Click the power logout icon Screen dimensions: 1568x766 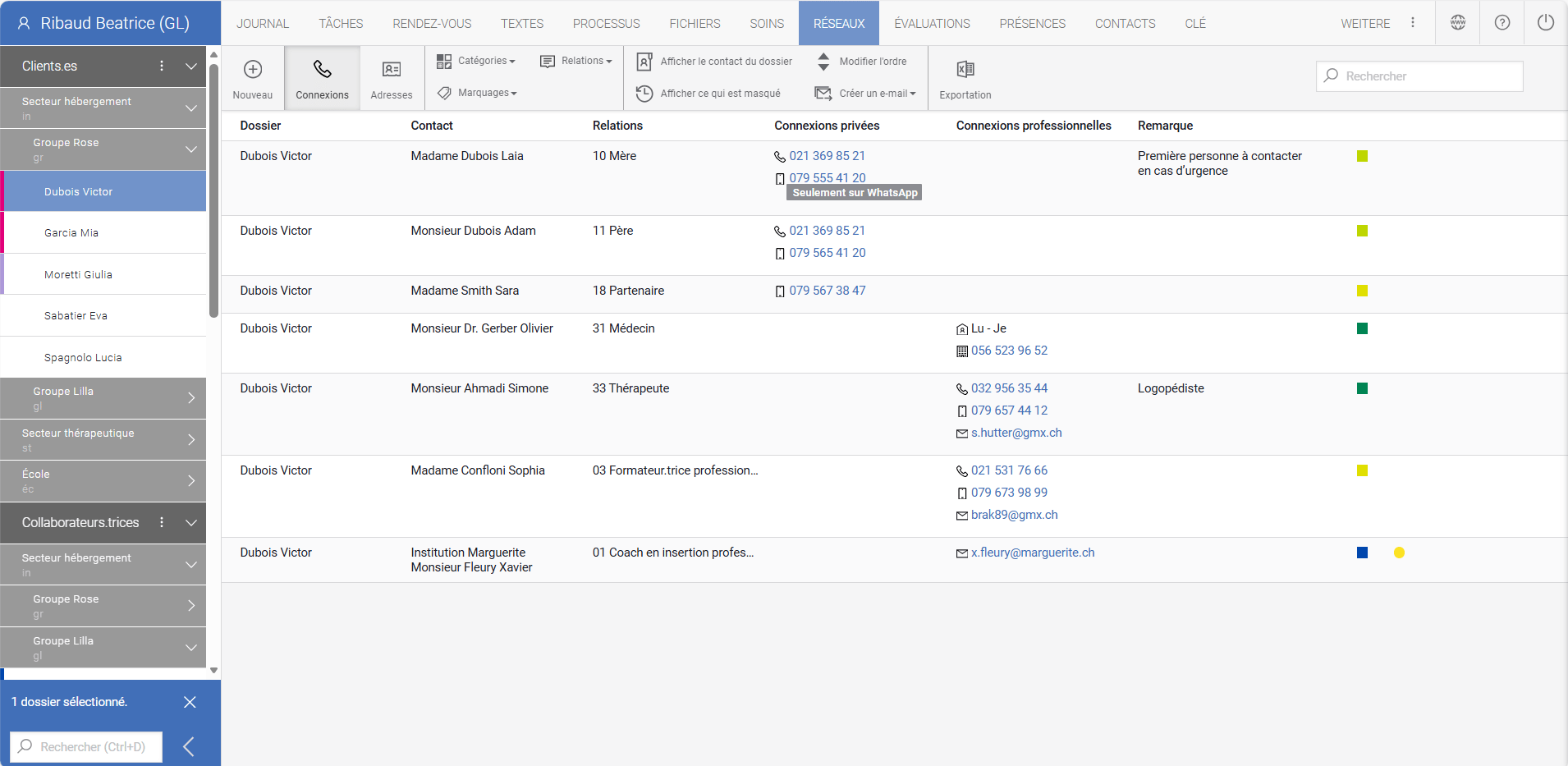click(x=1545, y=23)
